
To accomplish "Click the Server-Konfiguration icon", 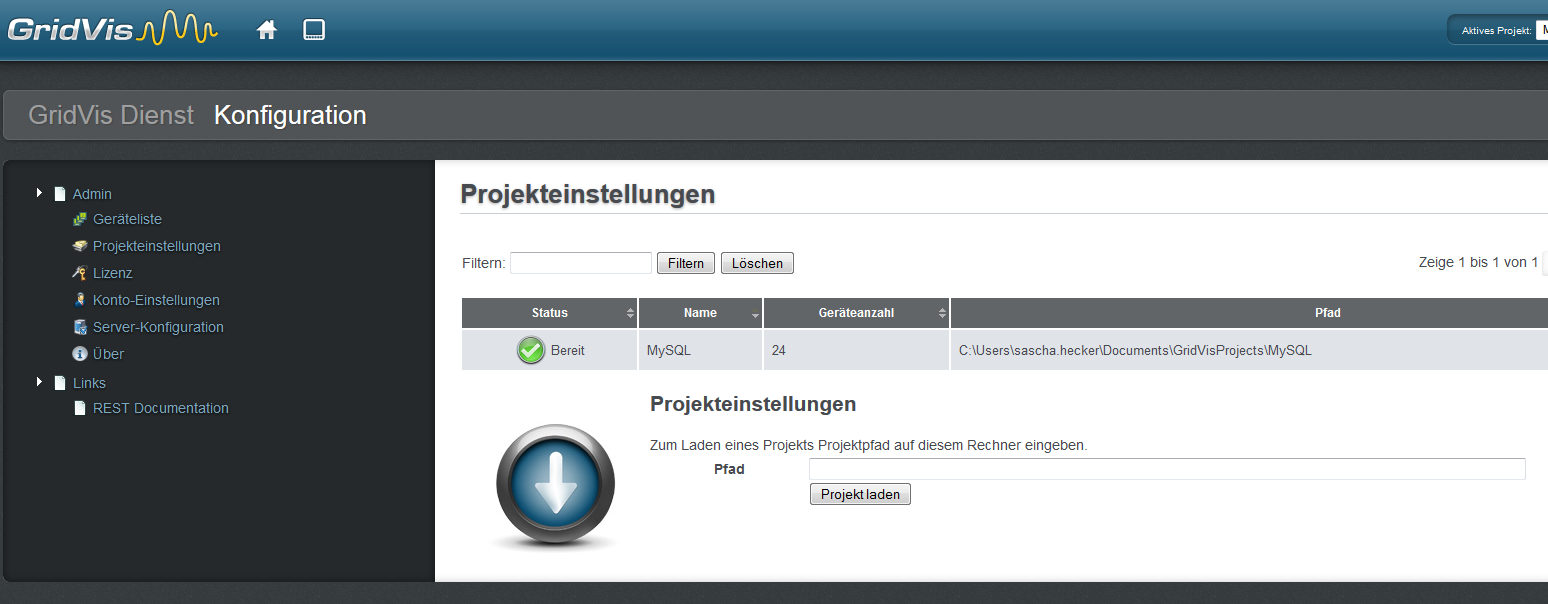I will pos(80,327).
